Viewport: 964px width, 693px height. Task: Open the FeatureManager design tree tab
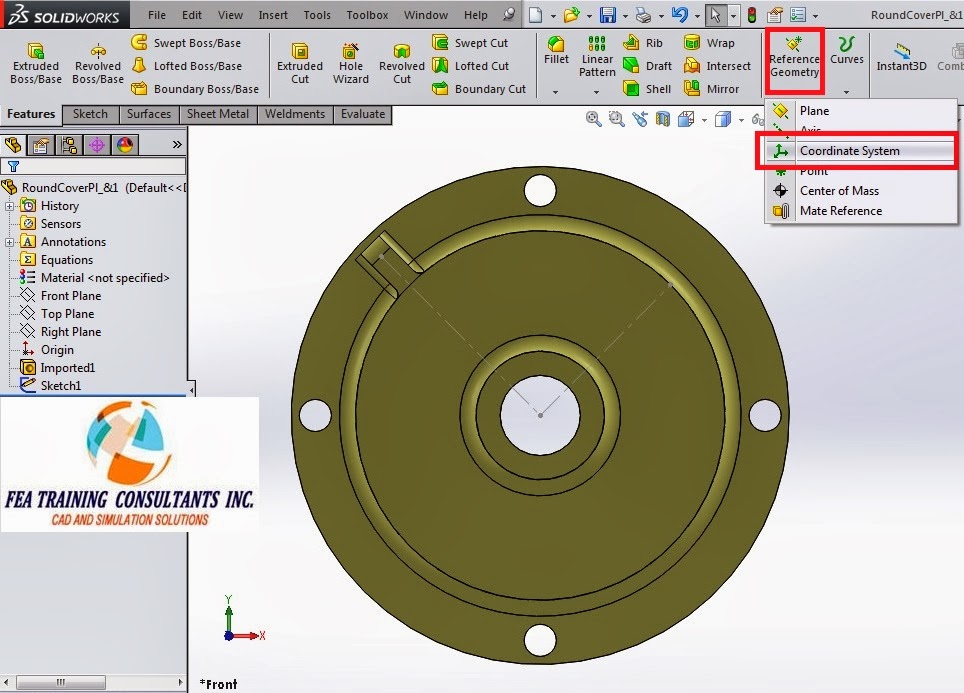click(x=12, y=145)
